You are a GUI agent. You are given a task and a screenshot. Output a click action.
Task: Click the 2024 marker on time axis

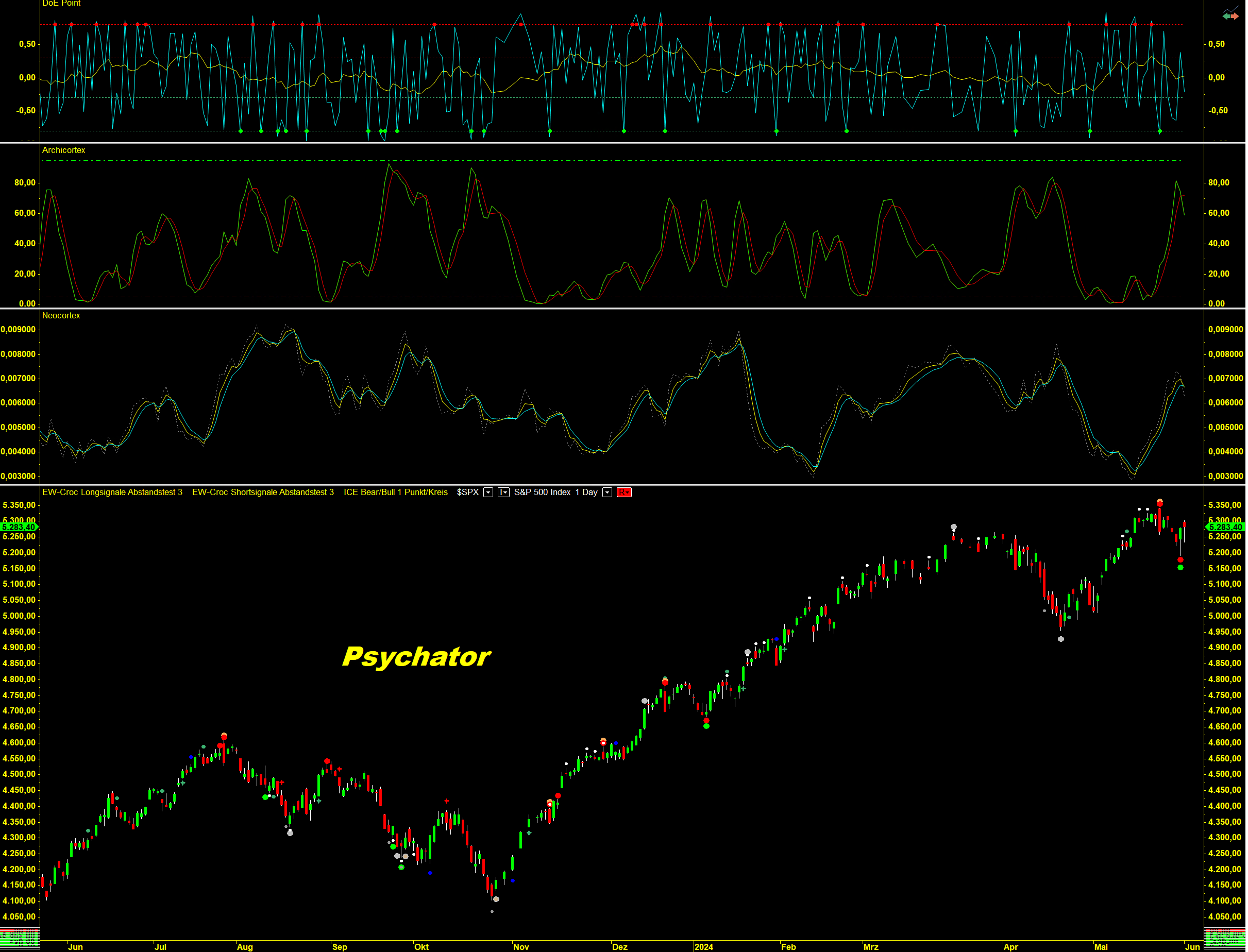tap(704, 947)
